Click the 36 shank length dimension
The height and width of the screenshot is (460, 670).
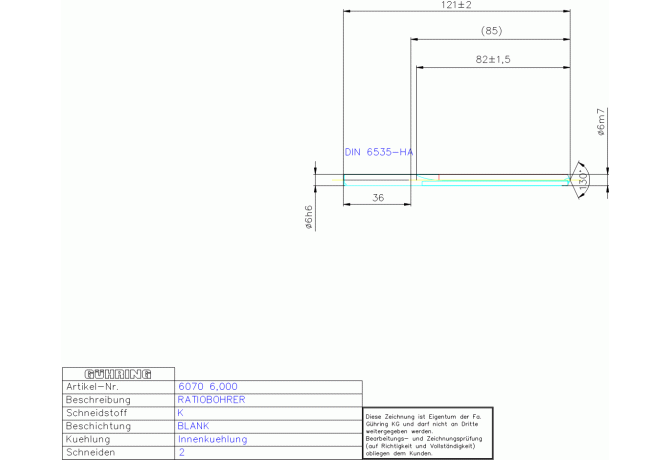[x=378, y=198]
